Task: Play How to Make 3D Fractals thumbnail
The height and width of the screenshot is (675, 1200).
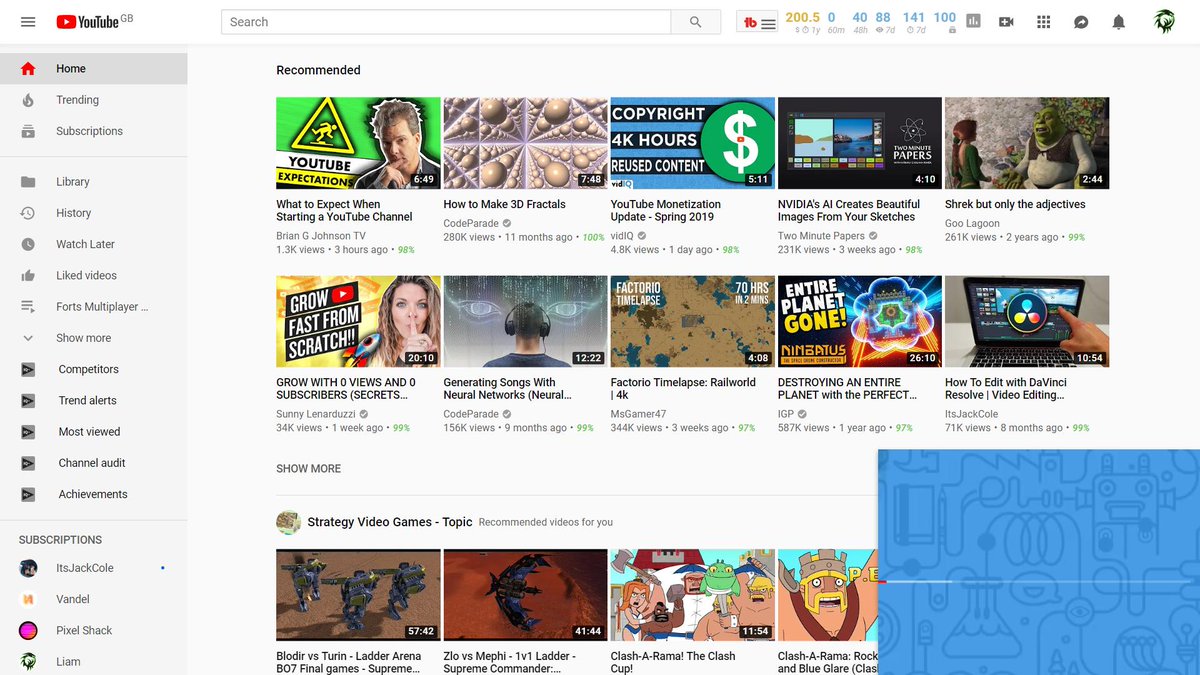Action: pyautogui.click(x=526, y=143)
